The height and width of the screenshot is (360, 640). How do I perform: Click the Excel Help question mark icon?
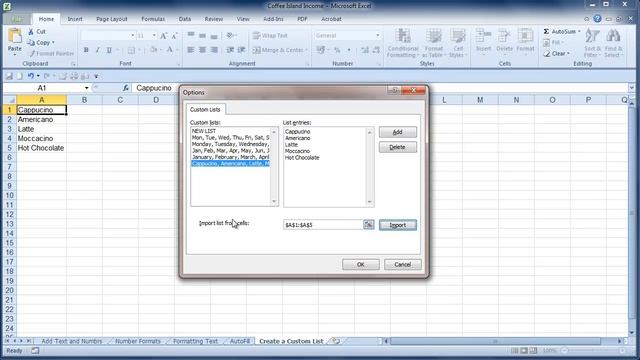pyautogui.click(x=597, y=19)
